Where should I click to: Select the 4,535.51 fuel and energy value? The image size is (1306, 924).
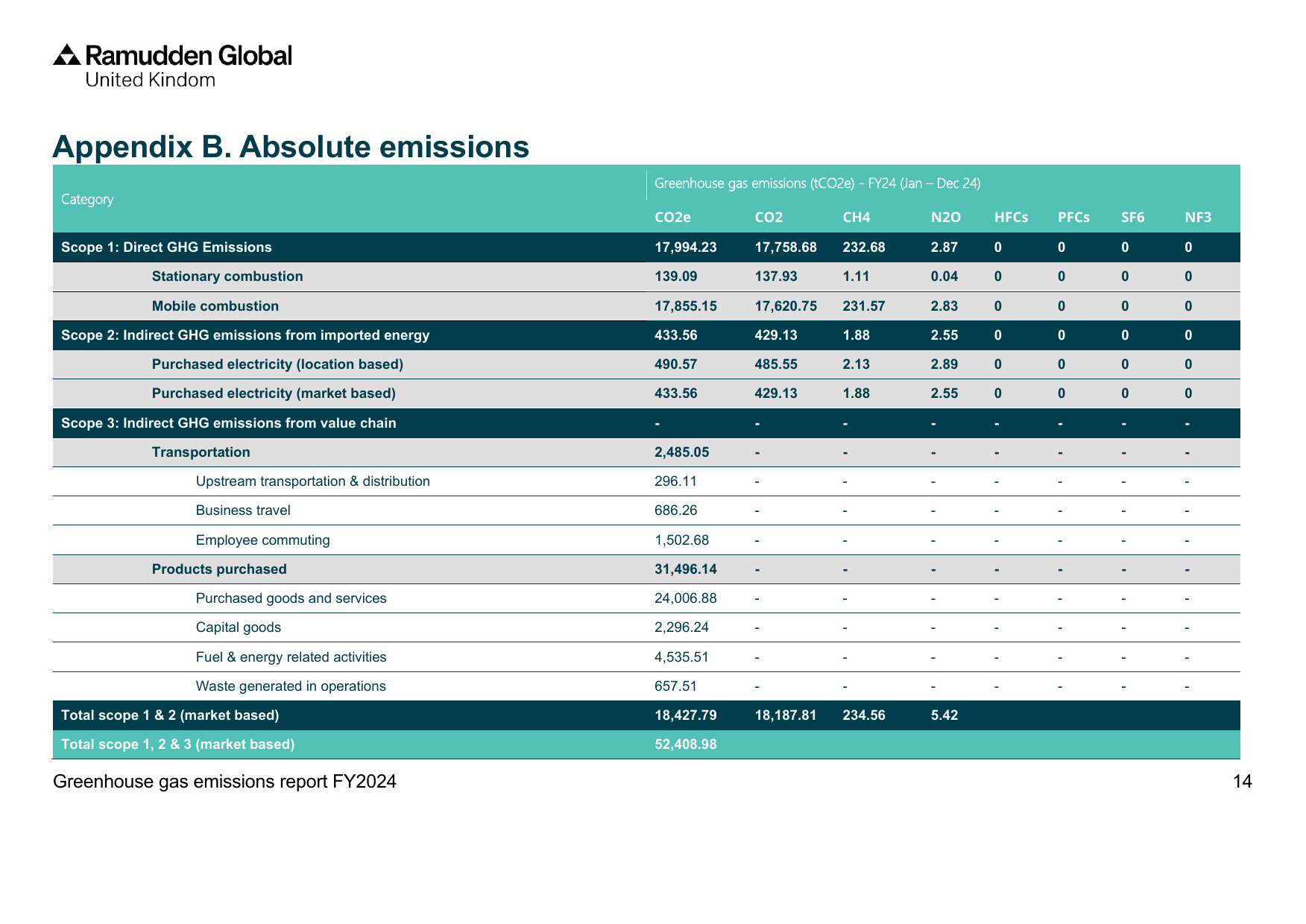[x=682, y=657]
